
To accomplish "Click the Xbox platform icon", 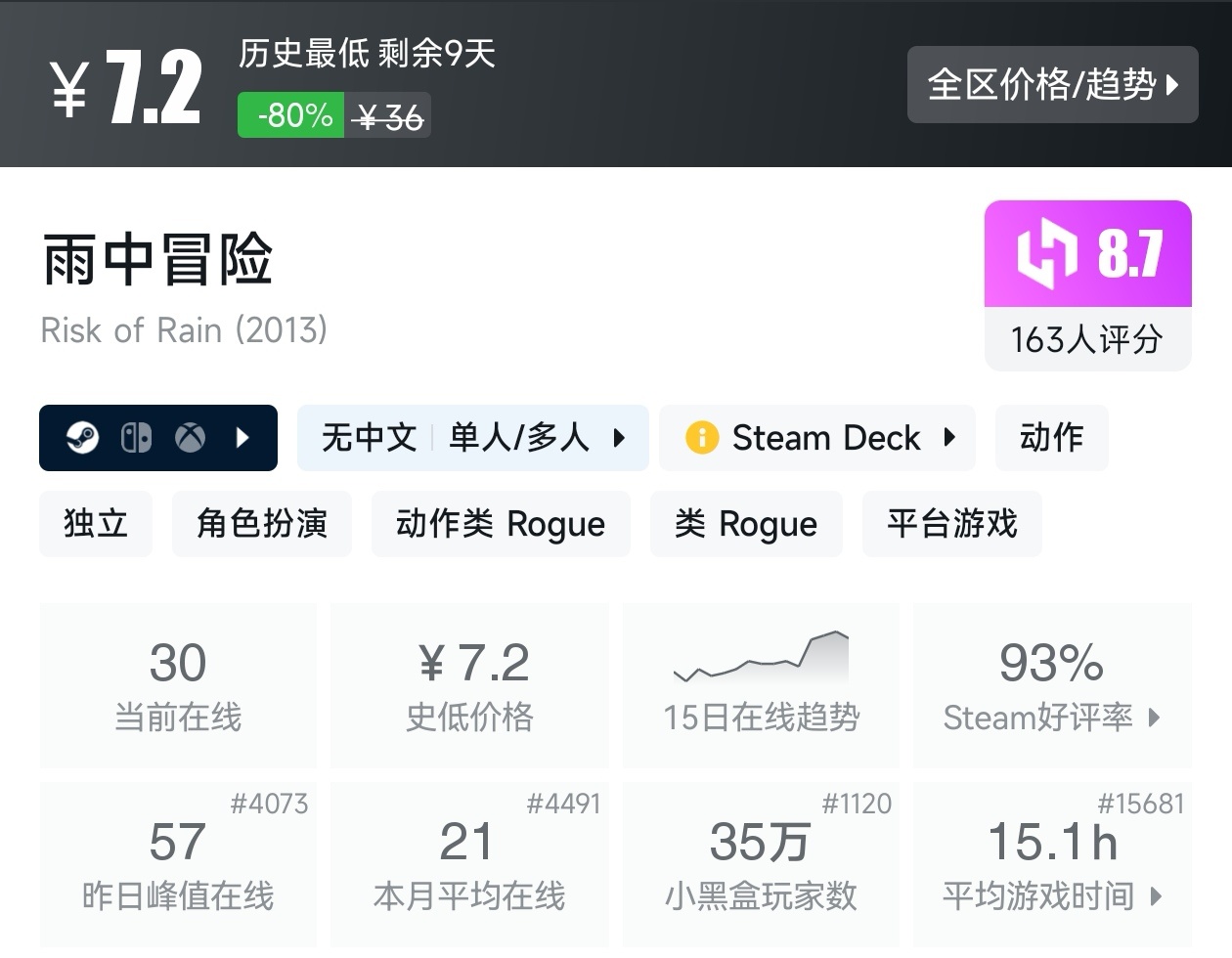I will (x=190, y=438).
